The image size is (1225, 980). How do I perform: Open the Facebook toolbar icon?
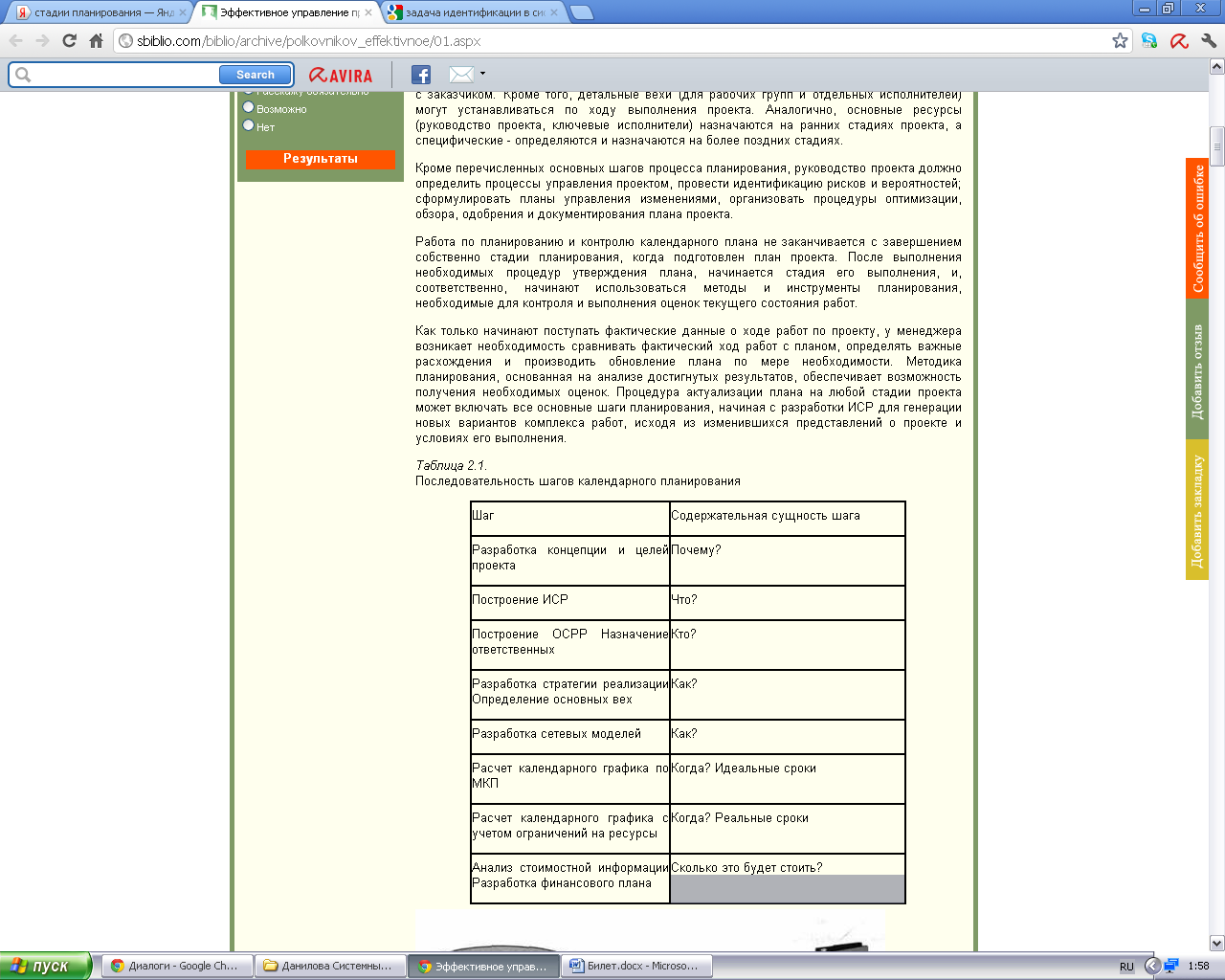pyautogui.click(x=421, y=75)
